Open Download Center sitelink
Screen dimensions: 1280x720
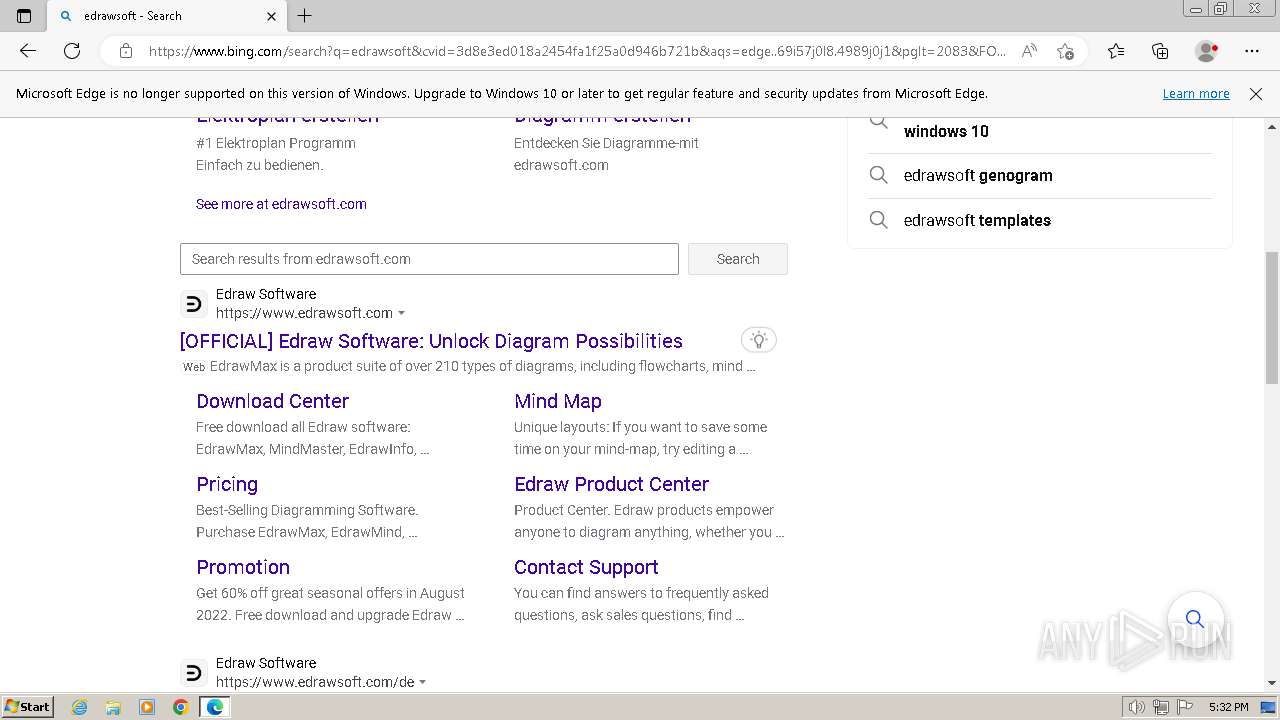(272, 401)
